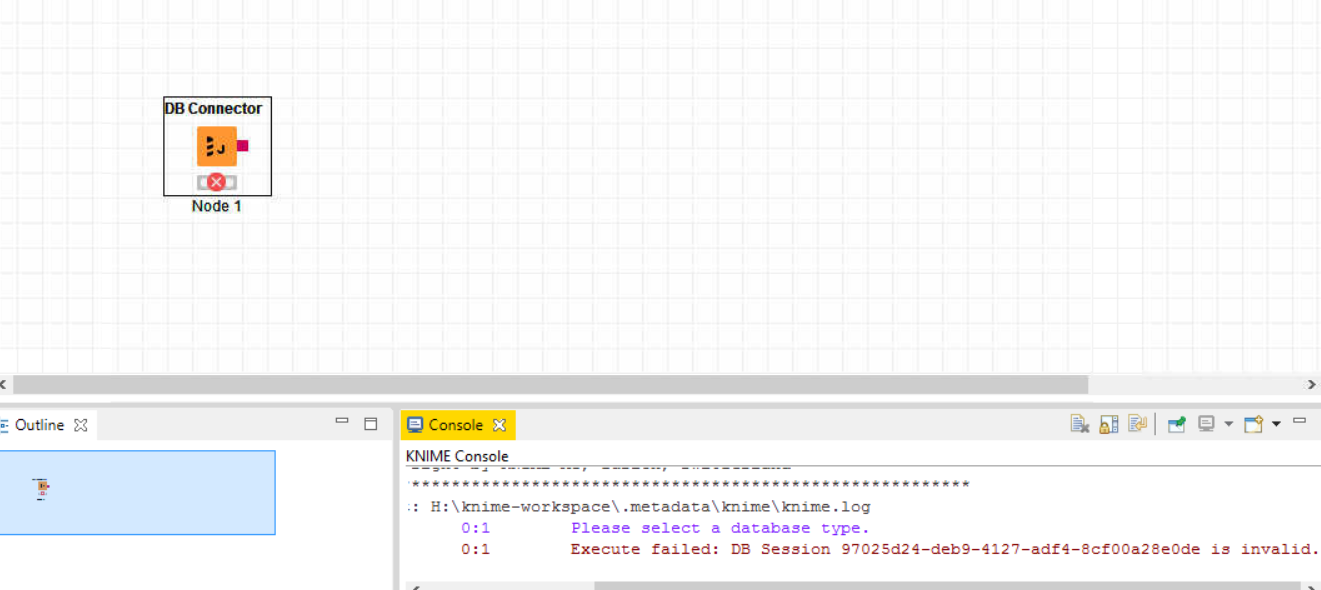
Task: Switch to the Outline tab
Action: point(39,425)
